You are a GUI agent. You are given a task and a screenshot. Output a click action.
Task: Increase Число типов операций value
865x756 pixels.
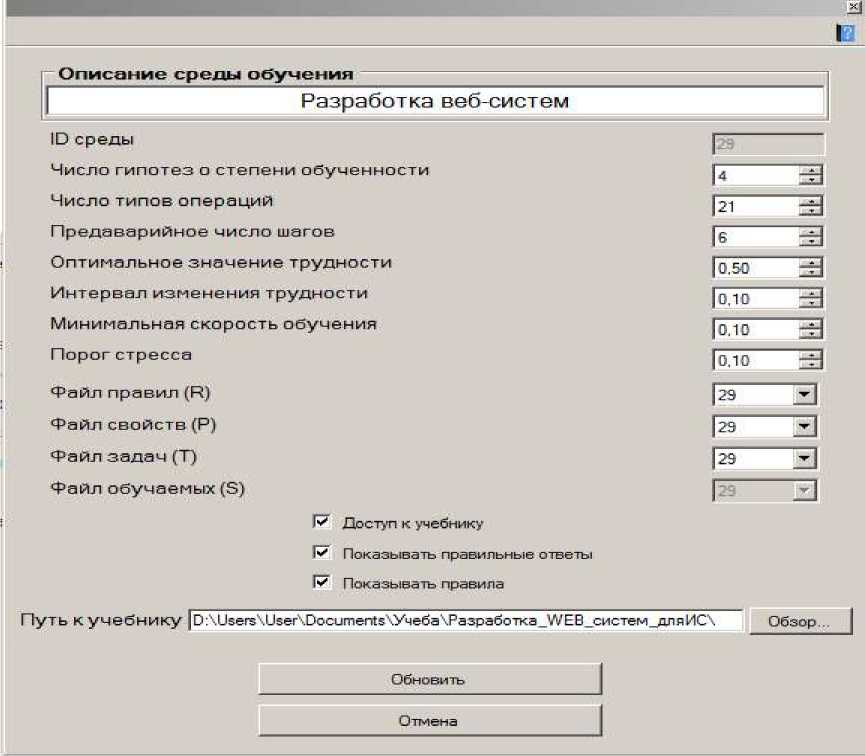point(810,201)
